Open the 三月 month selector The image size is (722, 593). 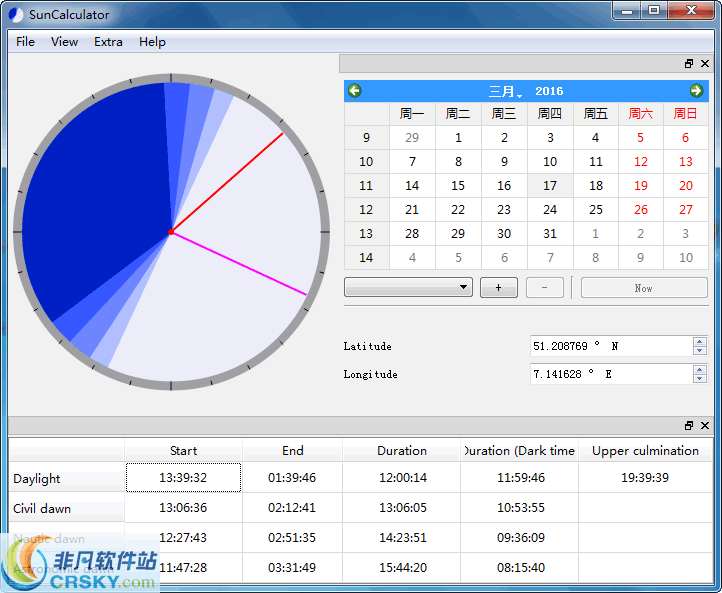pos(505,91)
